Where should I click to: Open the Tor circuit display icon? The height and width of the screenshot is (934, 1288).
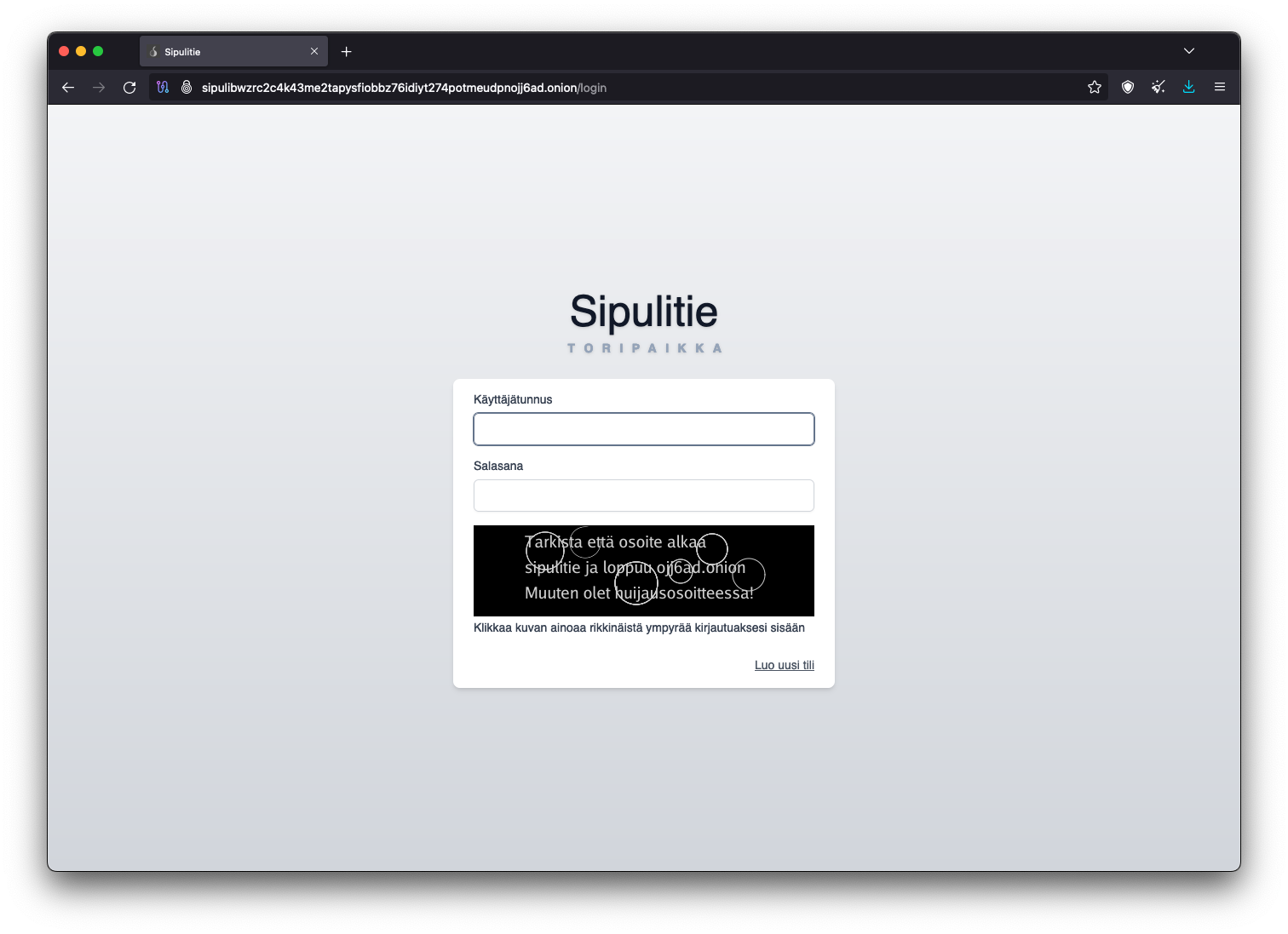click(x=163, y=87)
